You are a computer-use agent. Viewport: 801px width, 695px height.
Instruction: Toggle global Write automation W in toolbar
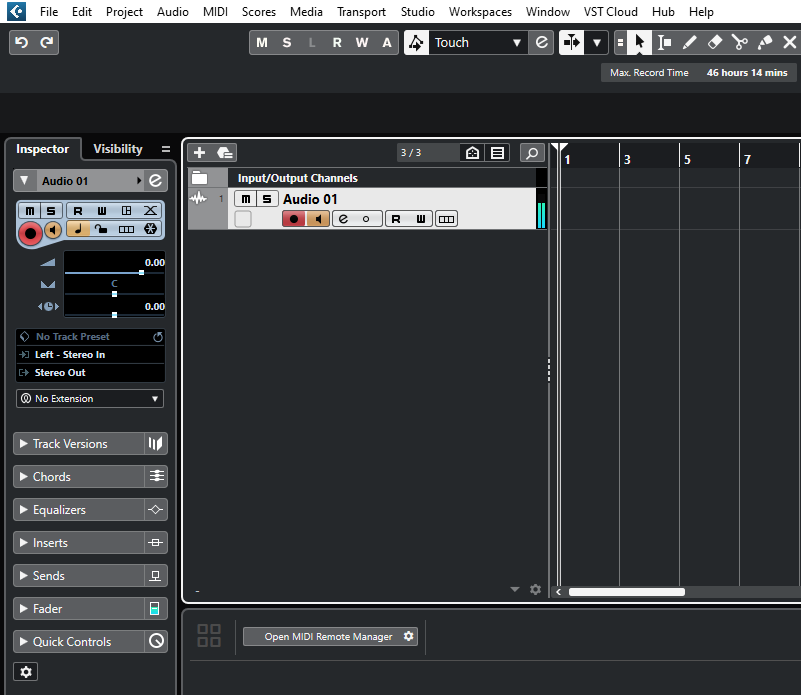click(x=362, y=42)
